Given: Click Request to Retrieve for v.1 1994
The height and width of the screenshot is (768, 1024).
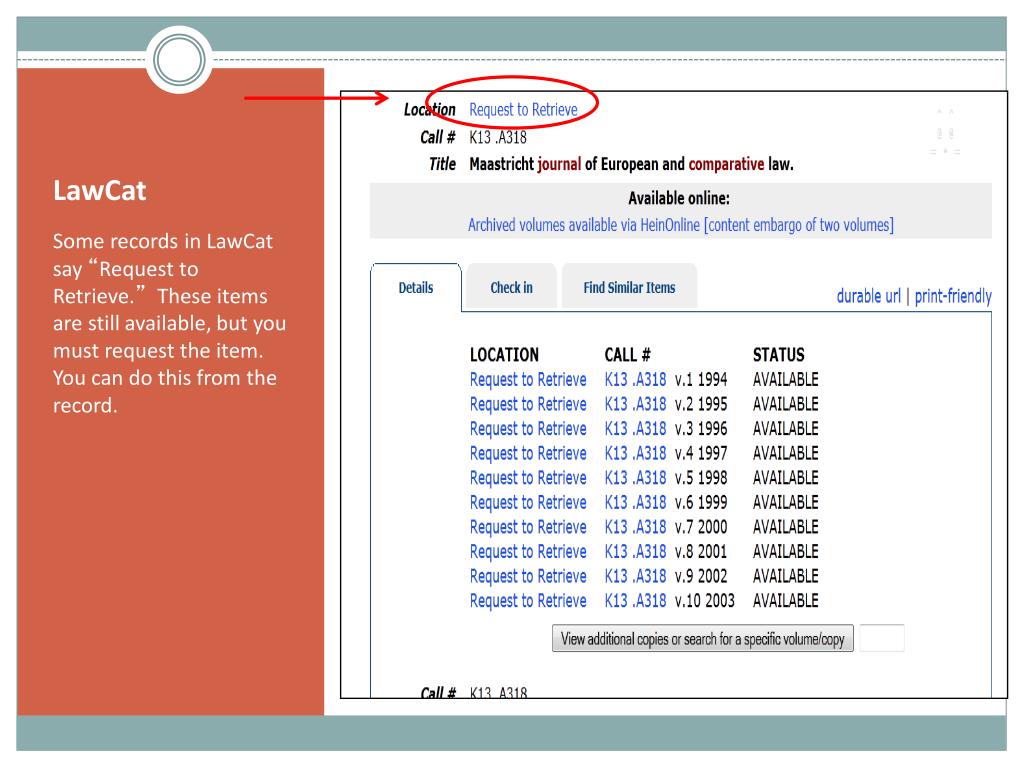Looking at the screenshot, I should pyautogui.click(x=528, y=379).
